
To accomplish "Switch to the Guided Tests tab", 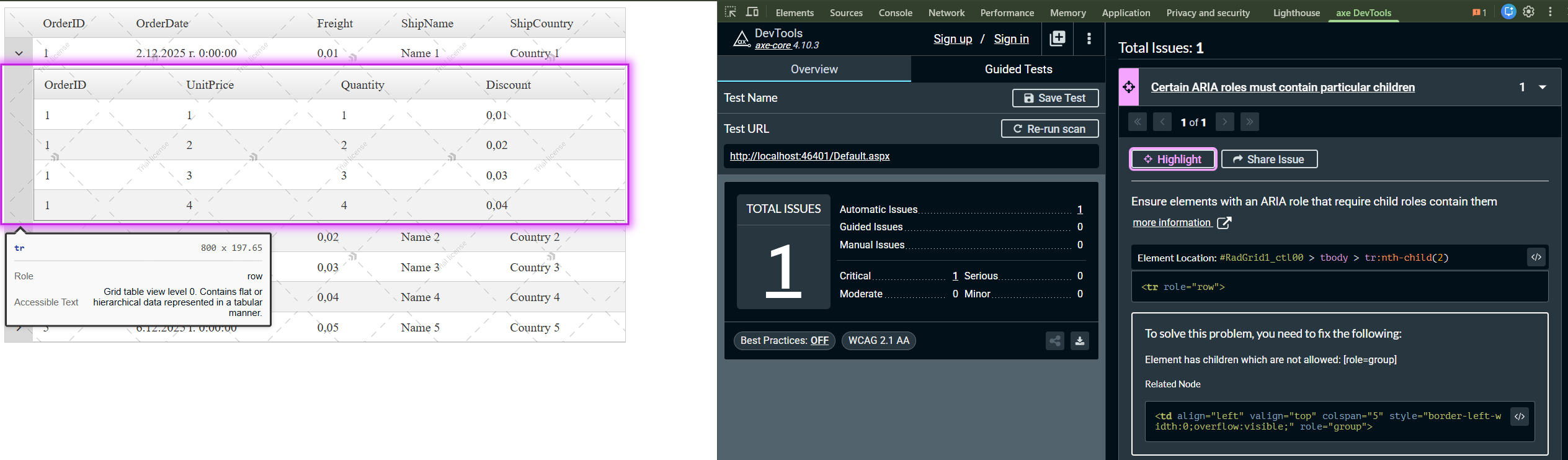I will coord(1018,70).
